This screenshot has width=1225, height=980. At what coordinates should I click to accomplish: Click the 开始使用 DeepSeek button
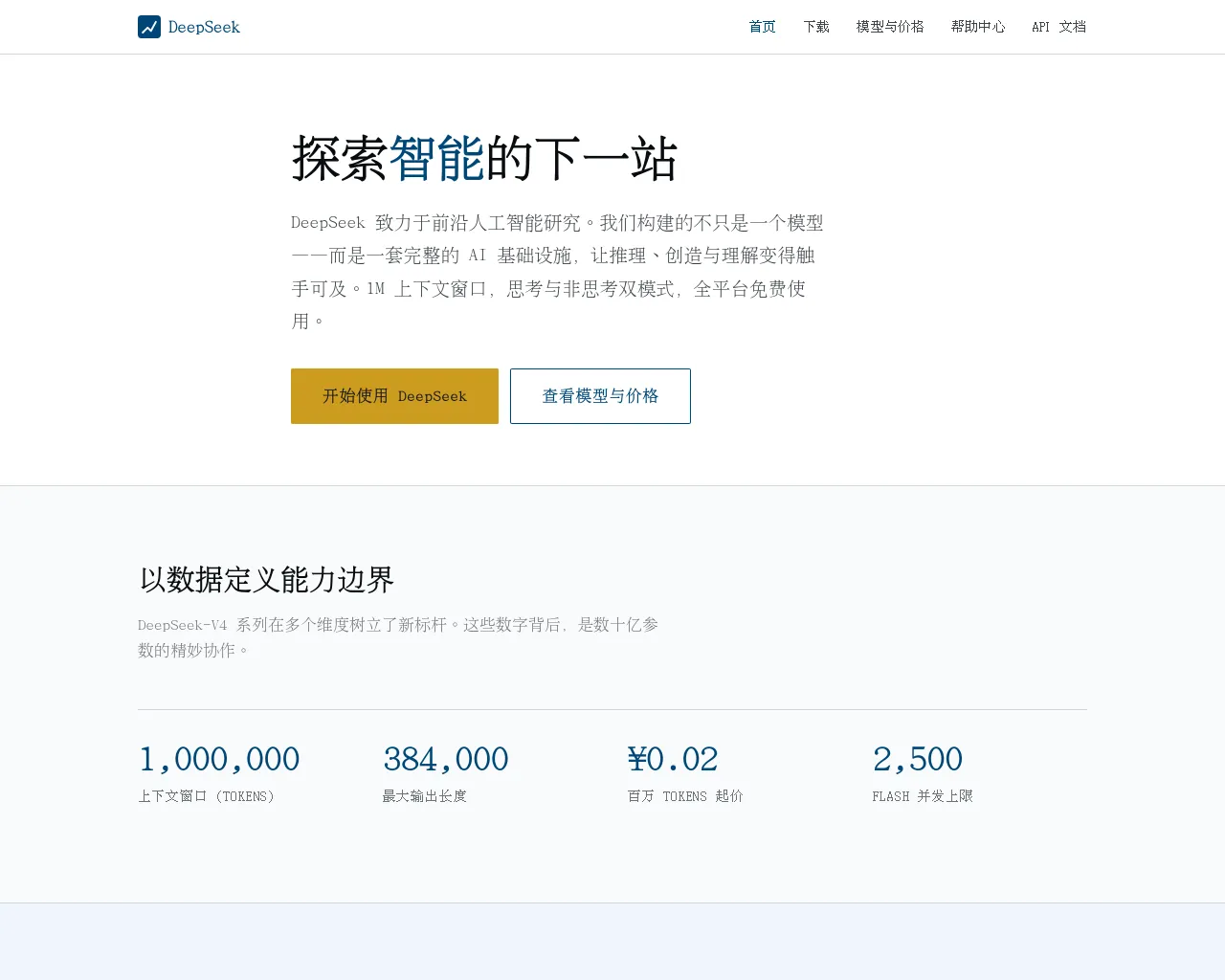(394, 396)
